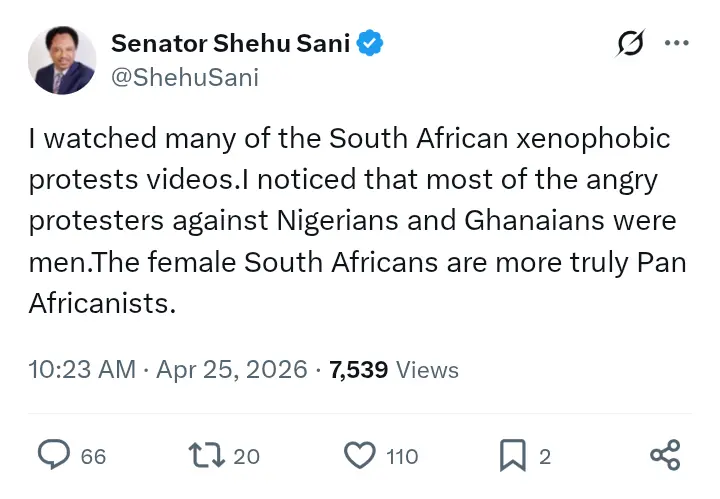Like the post with the heart icon
Viewport: 720px width, 499px height.
tap(358, 456)
